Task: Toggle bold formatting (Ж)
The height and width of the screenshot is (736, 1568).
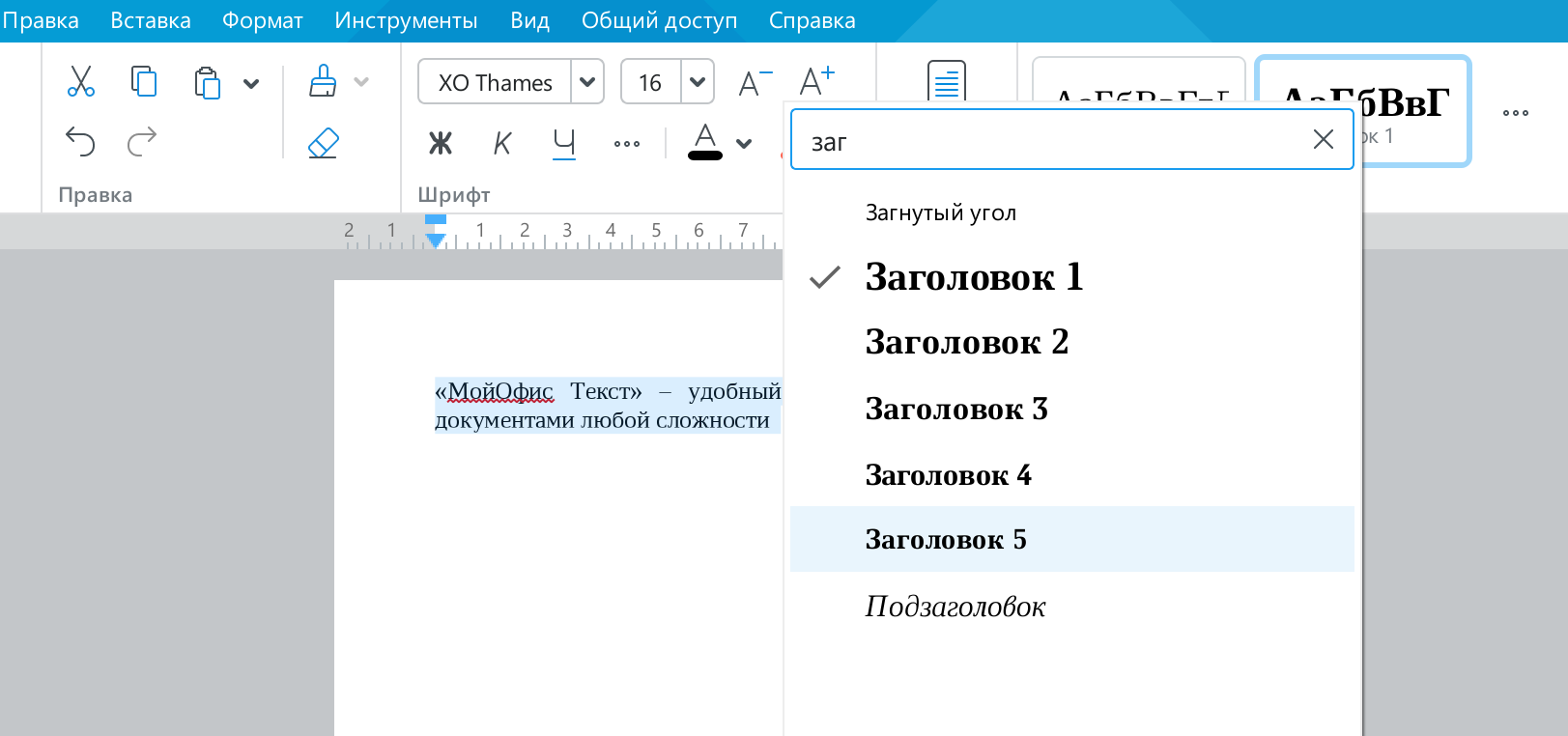Action: [441, 144]
